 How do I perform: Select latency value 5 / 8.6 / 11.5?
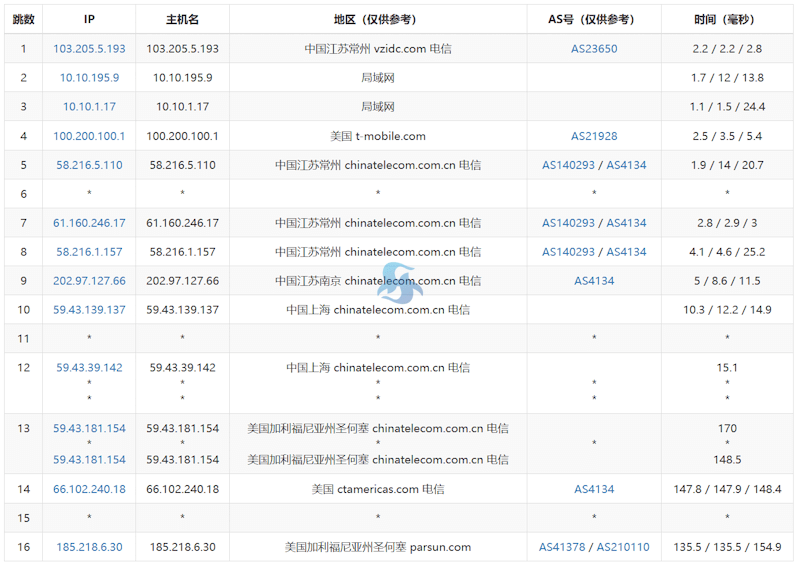pyautogui.click(x=727, y=281)
